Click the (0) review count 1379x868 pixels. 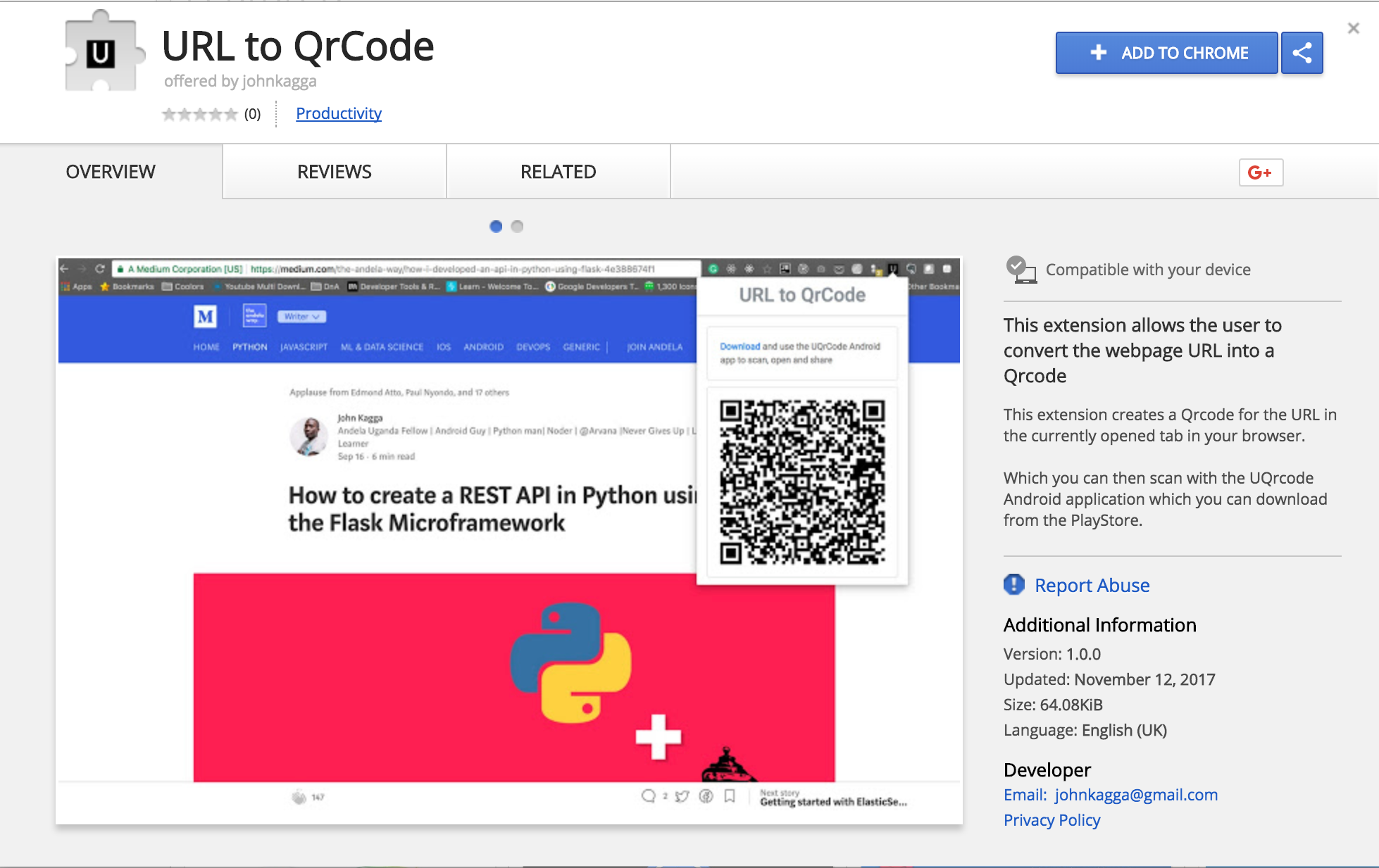click(252, 114)
